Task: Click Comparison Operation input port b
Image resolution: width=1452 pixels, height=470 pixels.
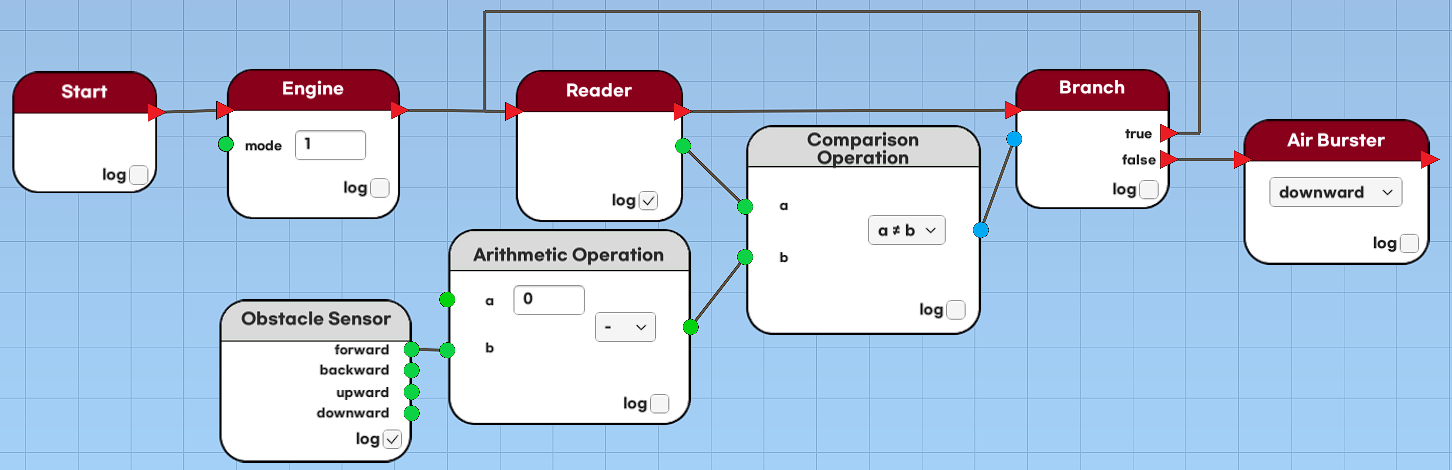Action: coord(745,257)
